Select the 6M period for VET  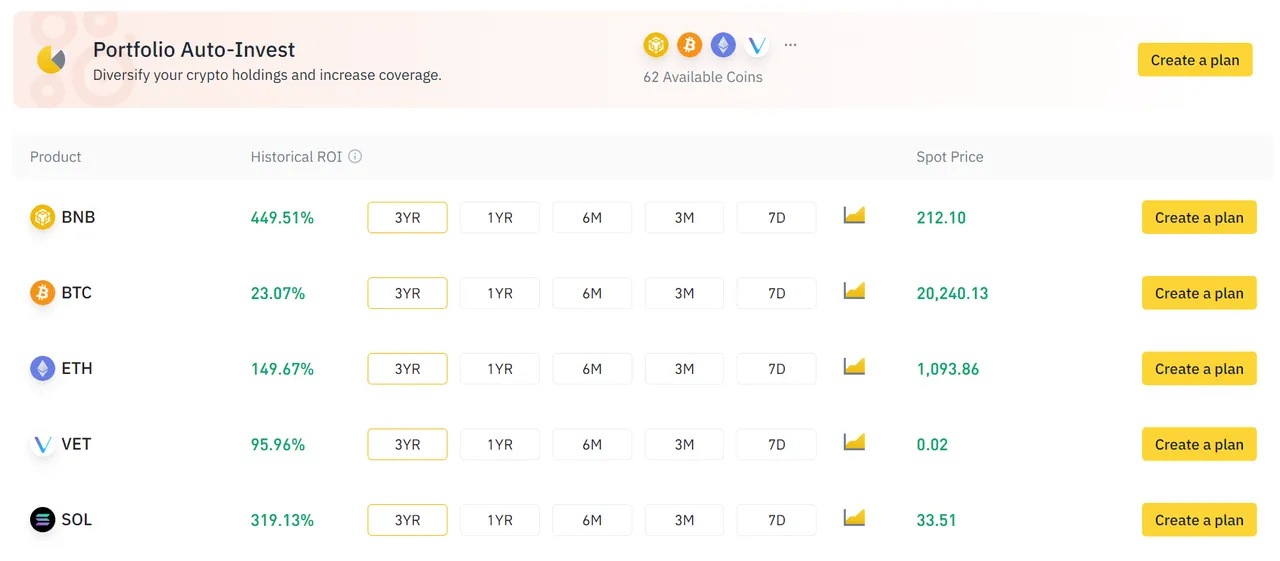coord(592,444)
